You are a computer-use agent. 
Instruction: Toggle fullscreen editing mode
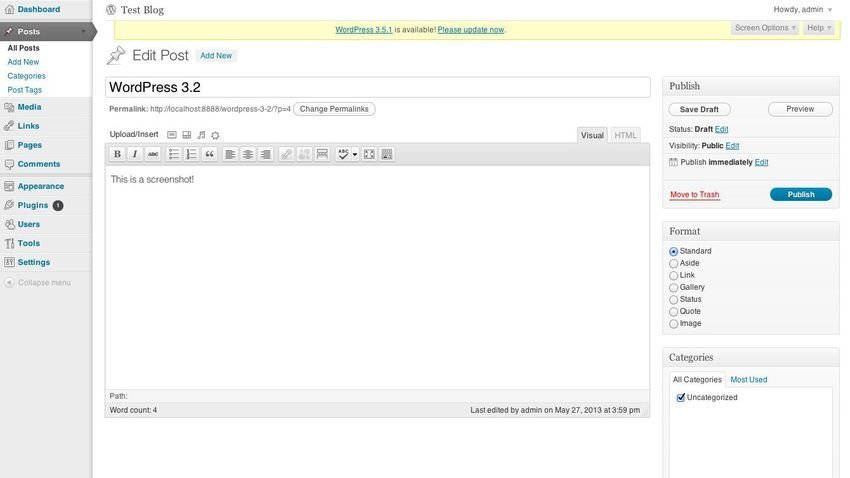pyautogui.click(x=369, y=154)
